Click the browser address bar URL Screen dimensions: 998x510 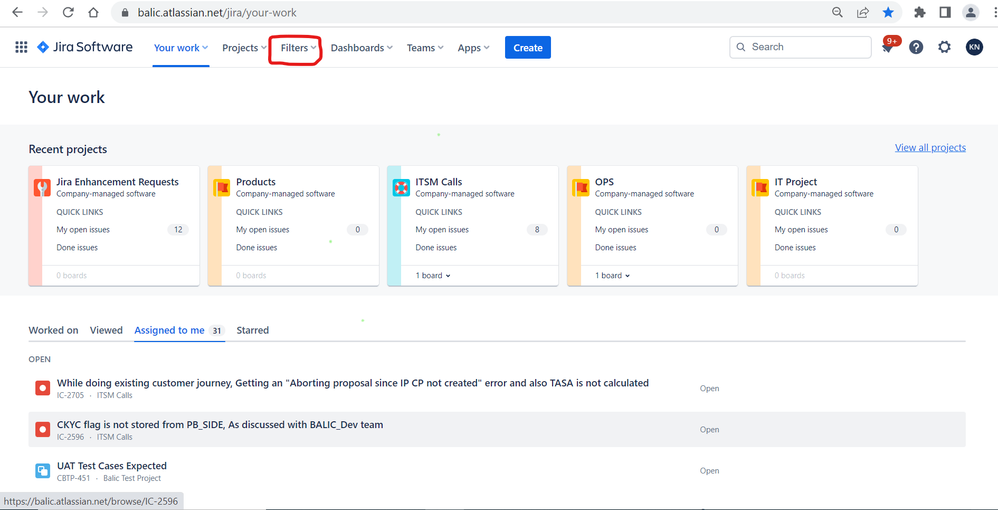click(x=217, y=12)
